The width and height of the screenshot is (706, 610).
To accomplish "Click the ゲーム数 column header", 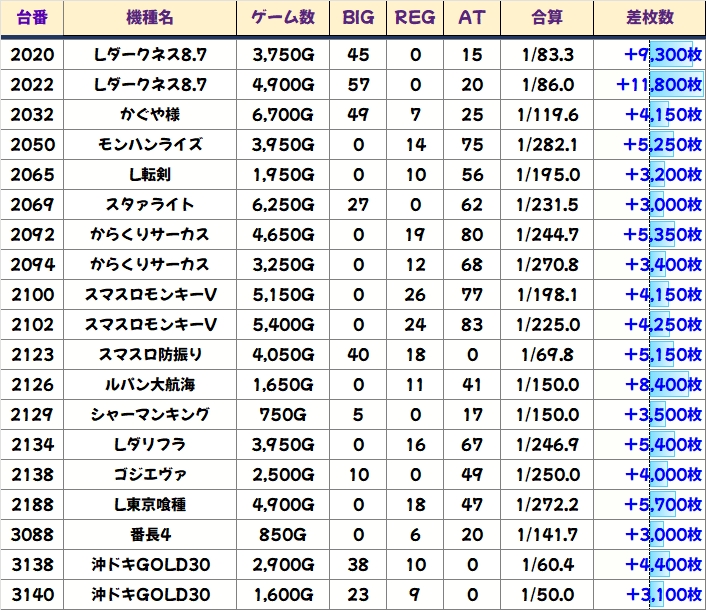I will [x=283, y=18].
